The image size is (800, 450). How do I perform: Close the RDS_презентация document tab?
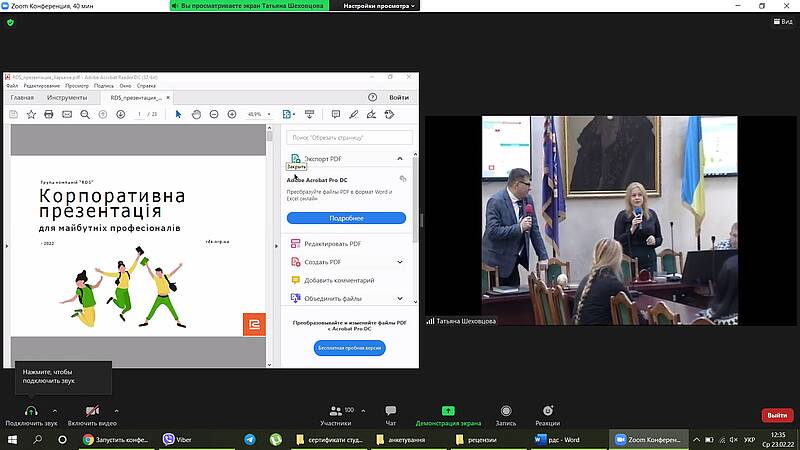click(168, 97)
